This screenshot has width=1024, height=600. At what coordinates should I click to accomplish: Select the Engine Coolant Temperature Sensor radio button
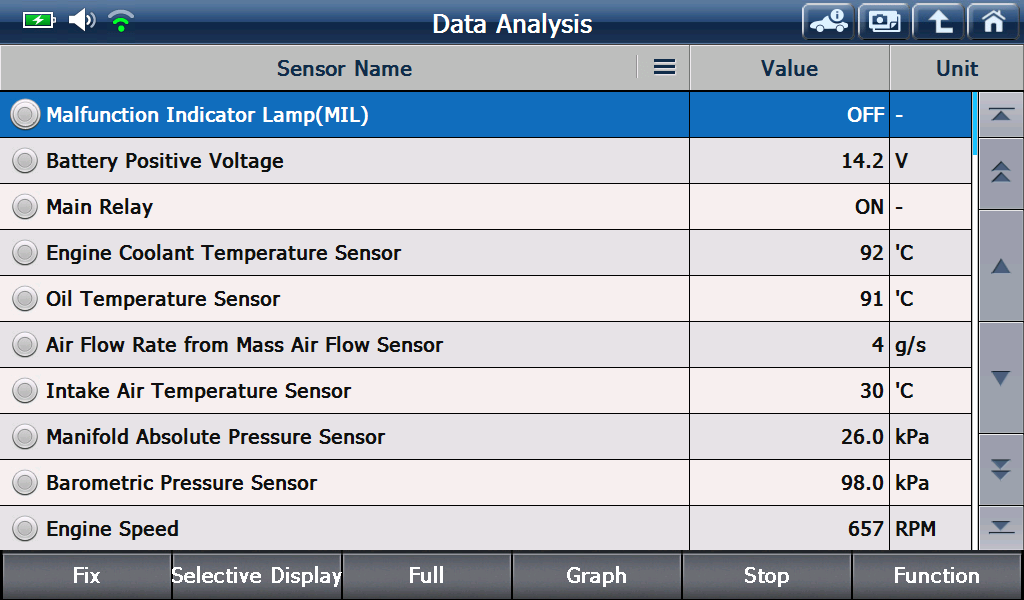tap(25, 253)
